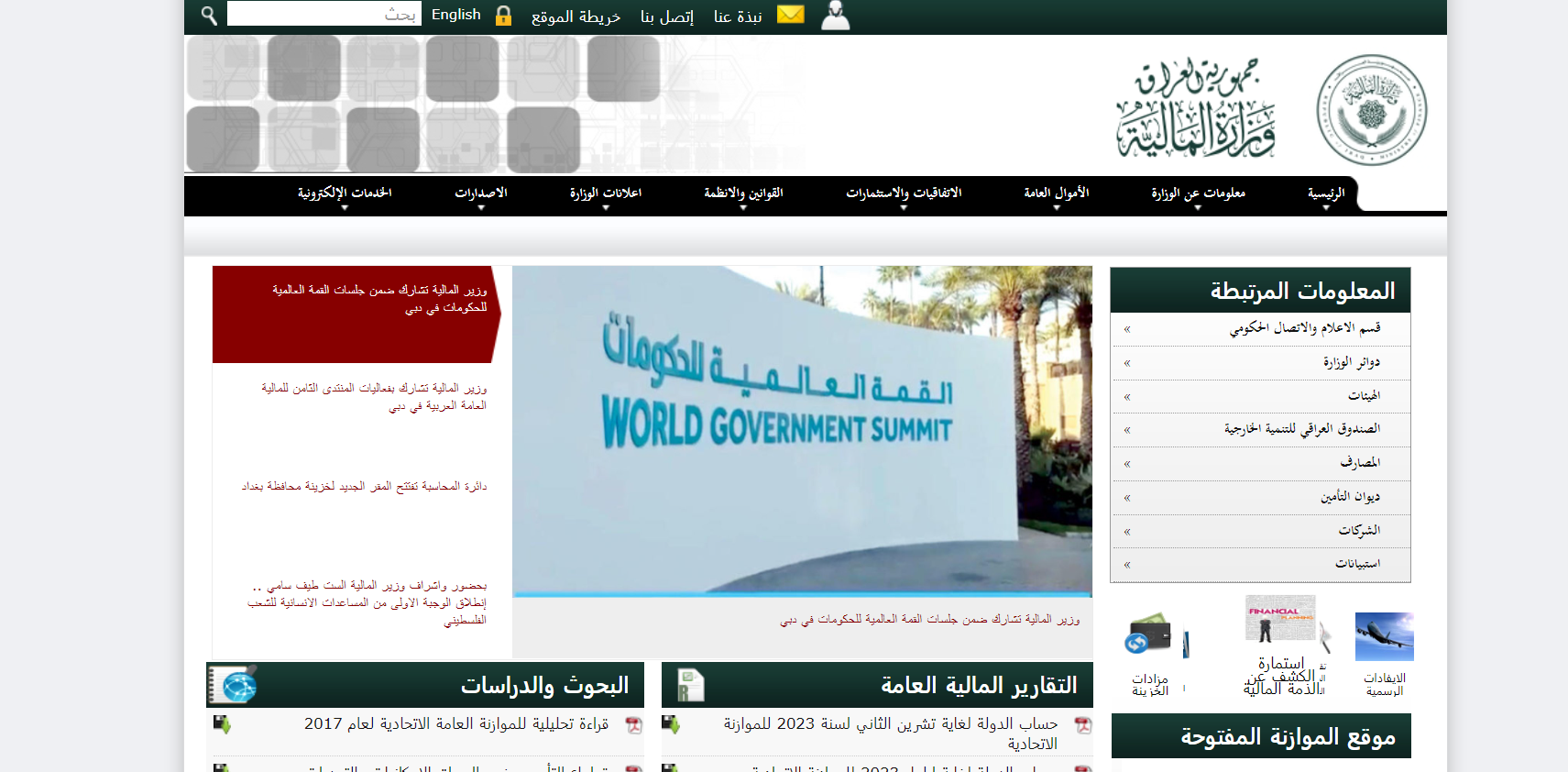This screenshot has height=772, width=1568.
Task: Open الهيئات sidebar link
Action: (1364, 396)
